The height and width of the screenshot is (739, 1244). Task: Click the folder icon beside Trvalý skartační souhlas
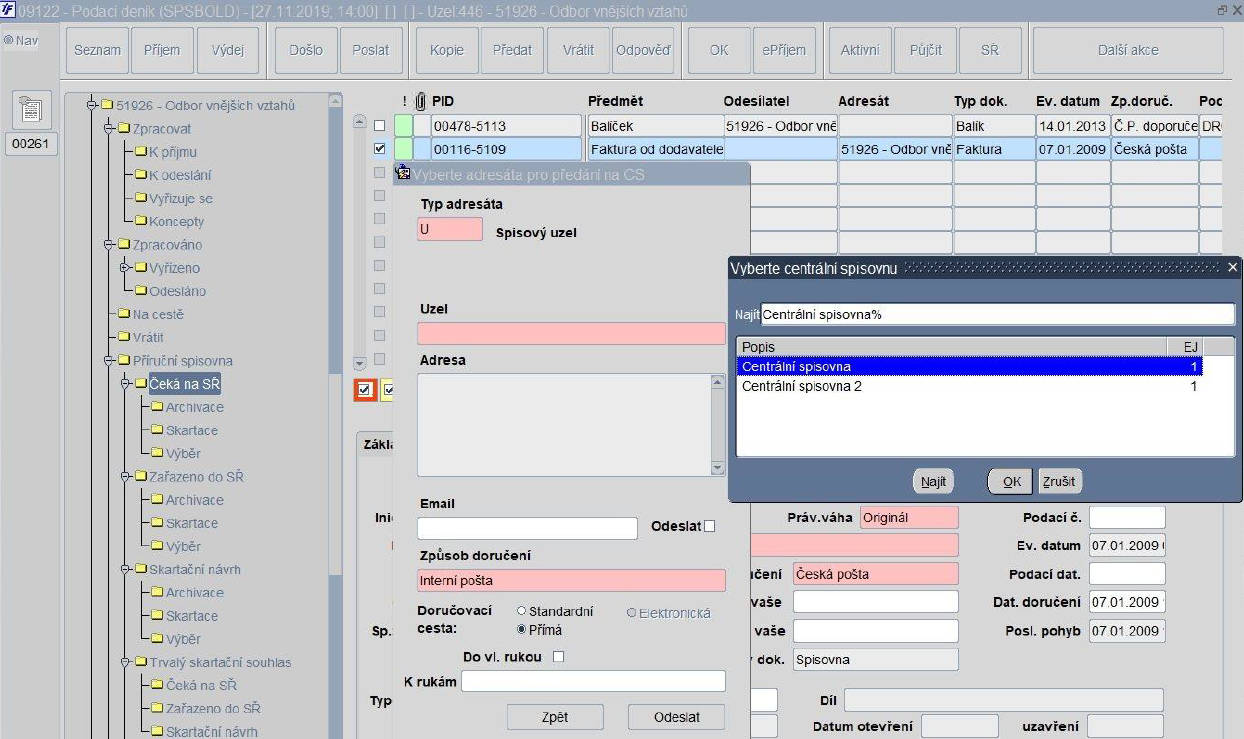click(141, 662)
